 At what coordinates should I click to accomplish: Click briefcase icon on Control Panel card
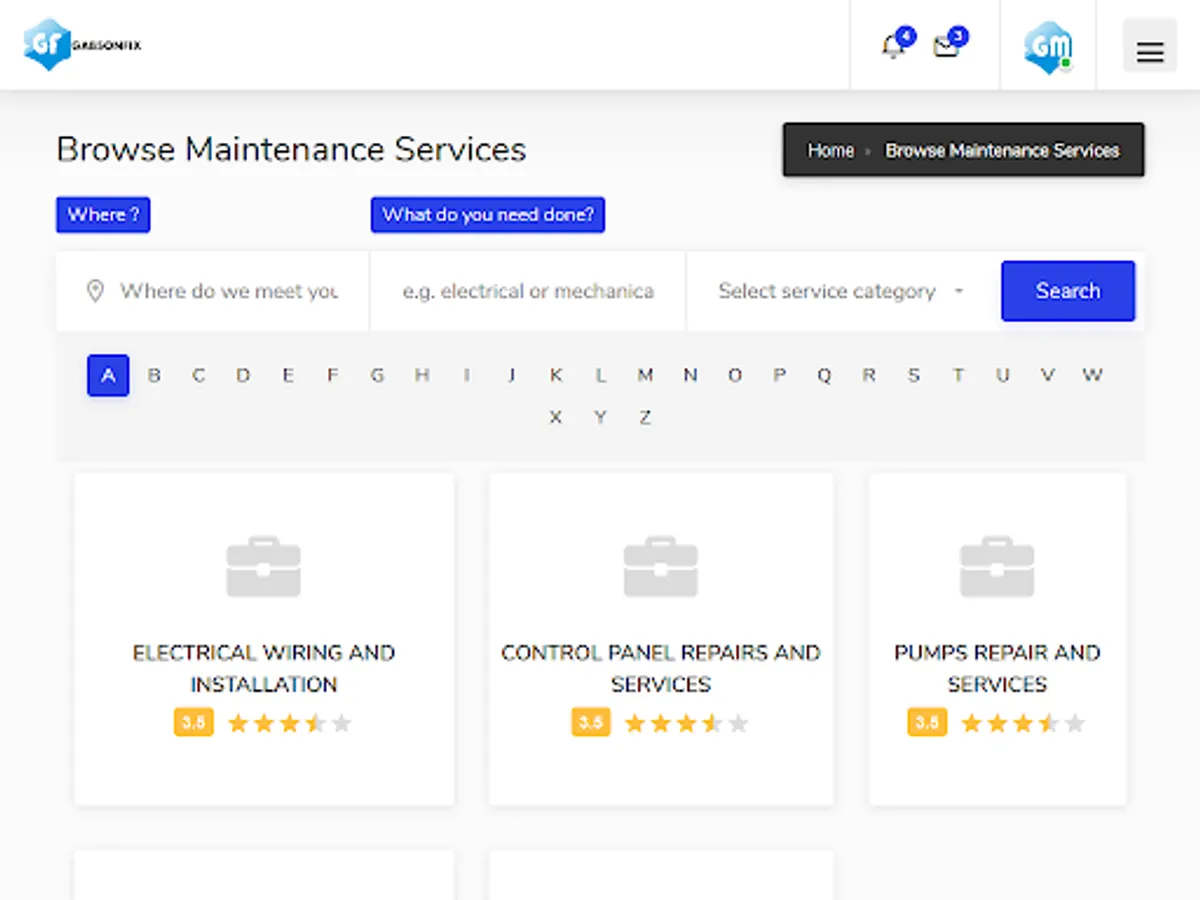point(660,567)
